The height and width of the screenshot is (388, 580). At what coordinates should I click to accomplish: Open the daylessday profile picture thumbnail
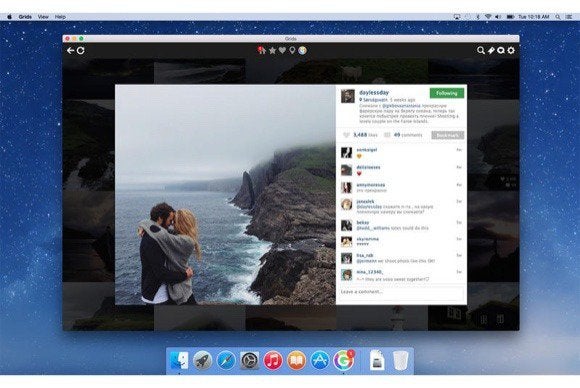pos(348,96)
